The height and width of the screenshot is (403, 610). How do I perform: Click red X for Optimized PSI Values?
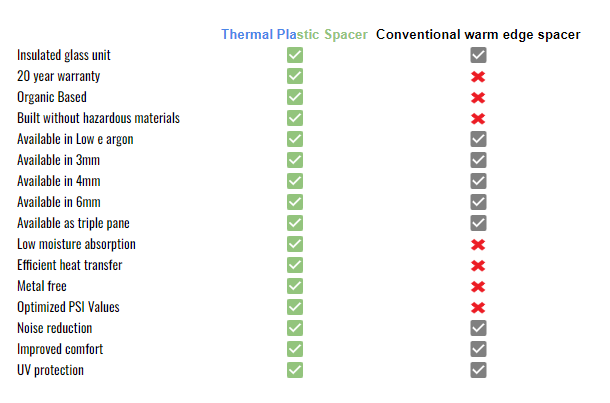click(478, 307)
